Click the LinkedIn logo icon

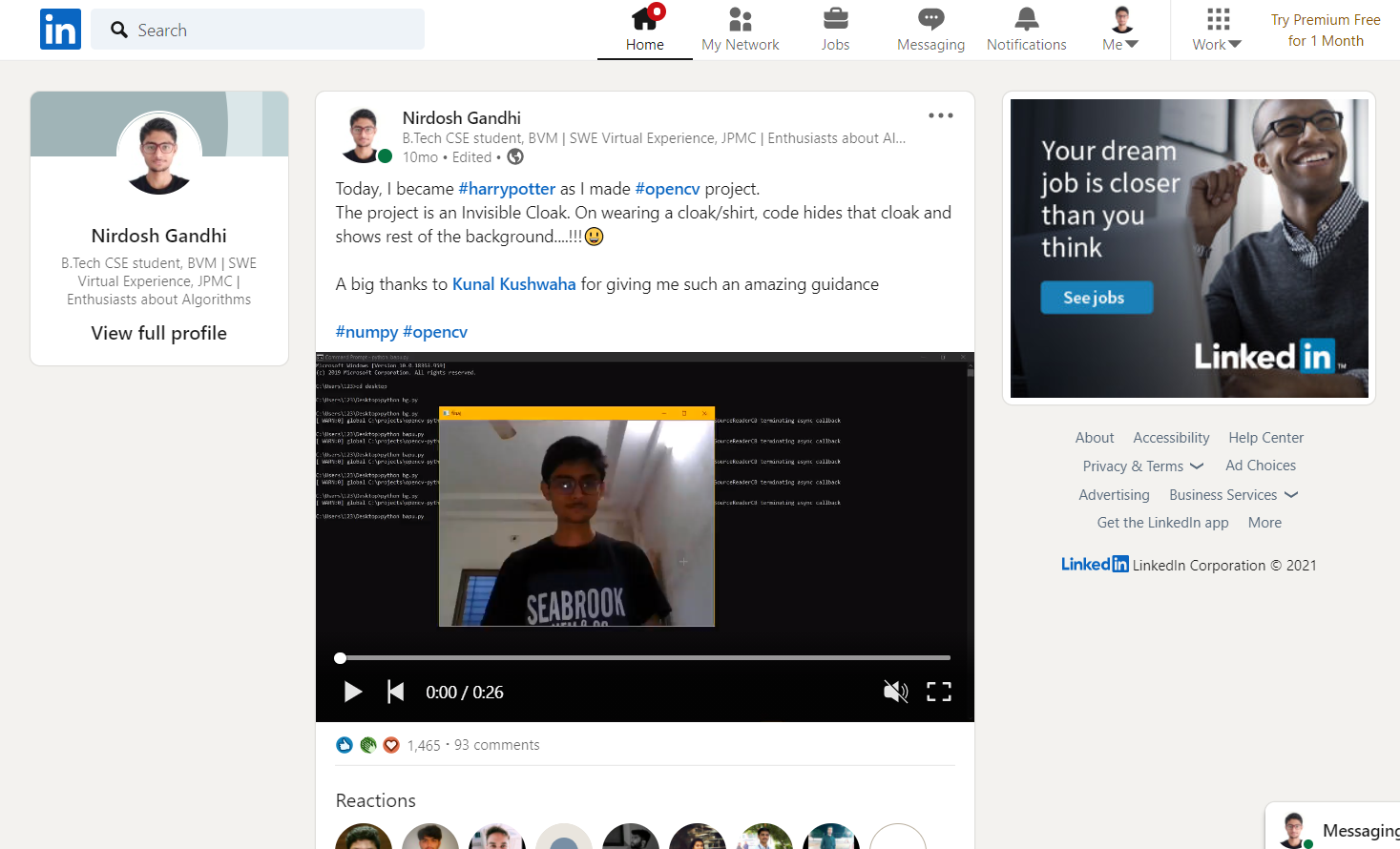pyautogui.click(x=60, y=30)
